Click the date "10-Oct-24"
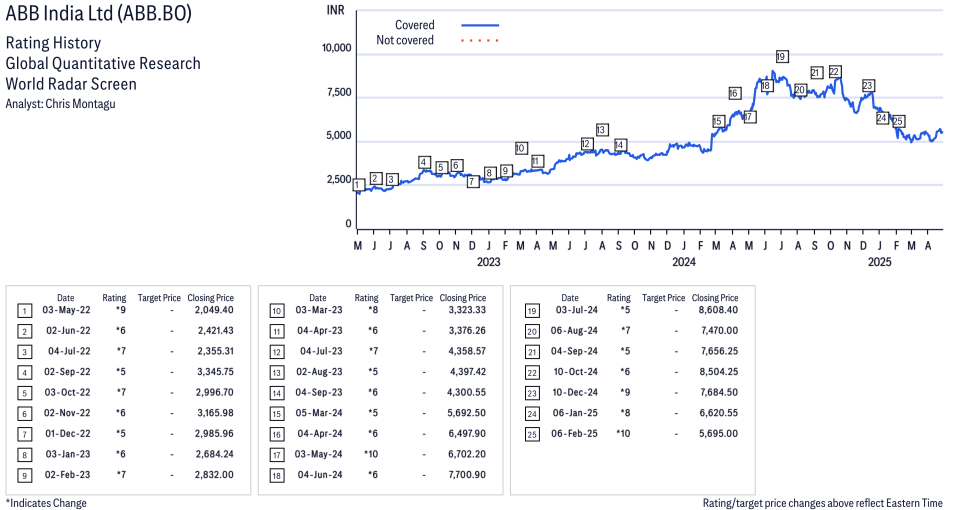Image resolution: width=954 pixels, height=510 pixels. click(576, 371)
